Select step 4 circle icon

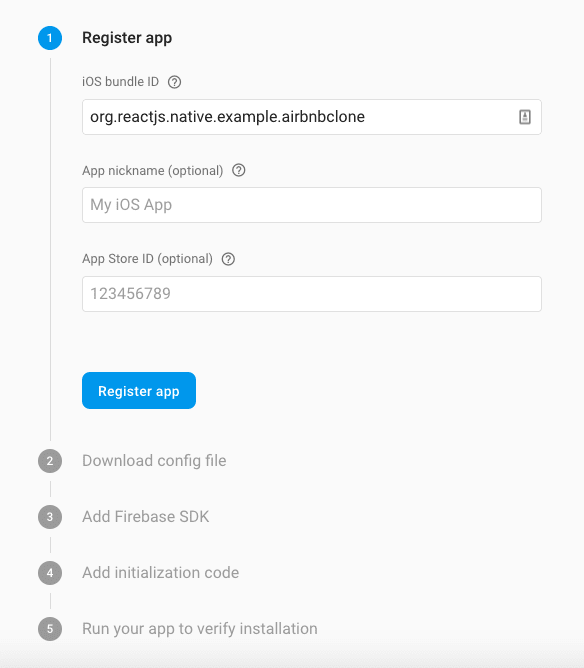(50, 573)
